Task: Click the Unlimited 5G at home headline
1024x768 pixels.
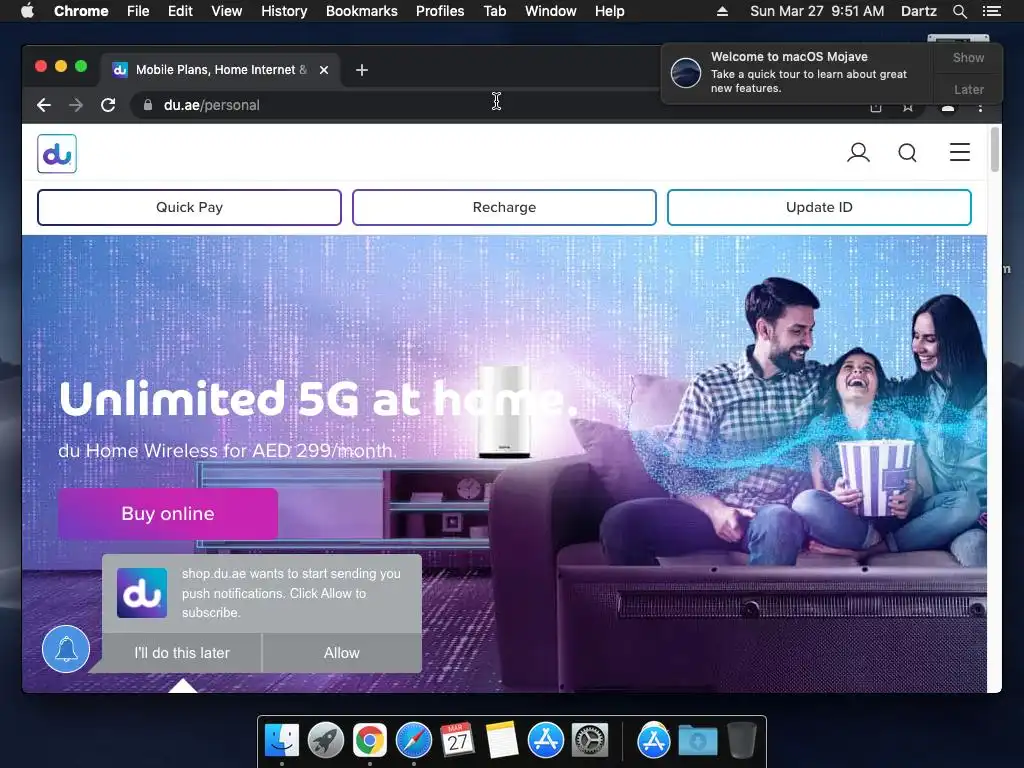Action: coord(318,399)
